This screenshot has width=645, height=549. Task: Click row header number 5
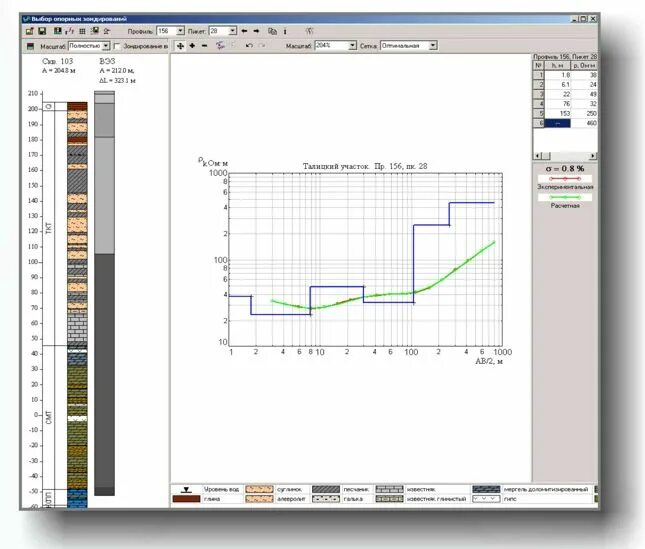click(x=538, y=114)
